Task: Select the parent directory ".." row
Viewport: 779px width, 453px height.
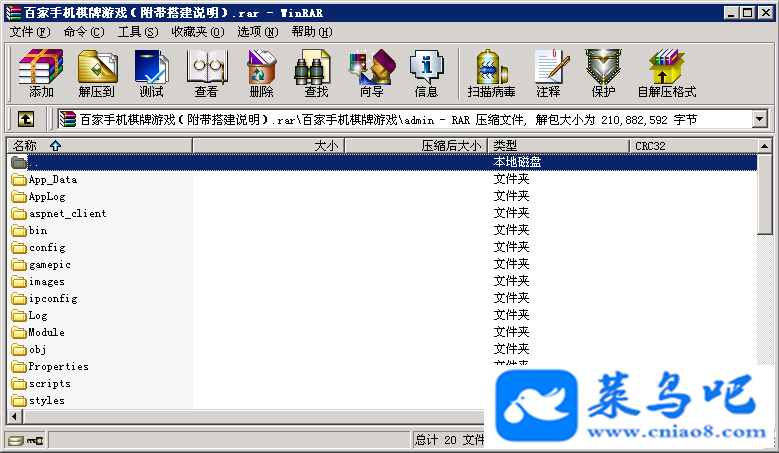Action: [x=382, y=162]
